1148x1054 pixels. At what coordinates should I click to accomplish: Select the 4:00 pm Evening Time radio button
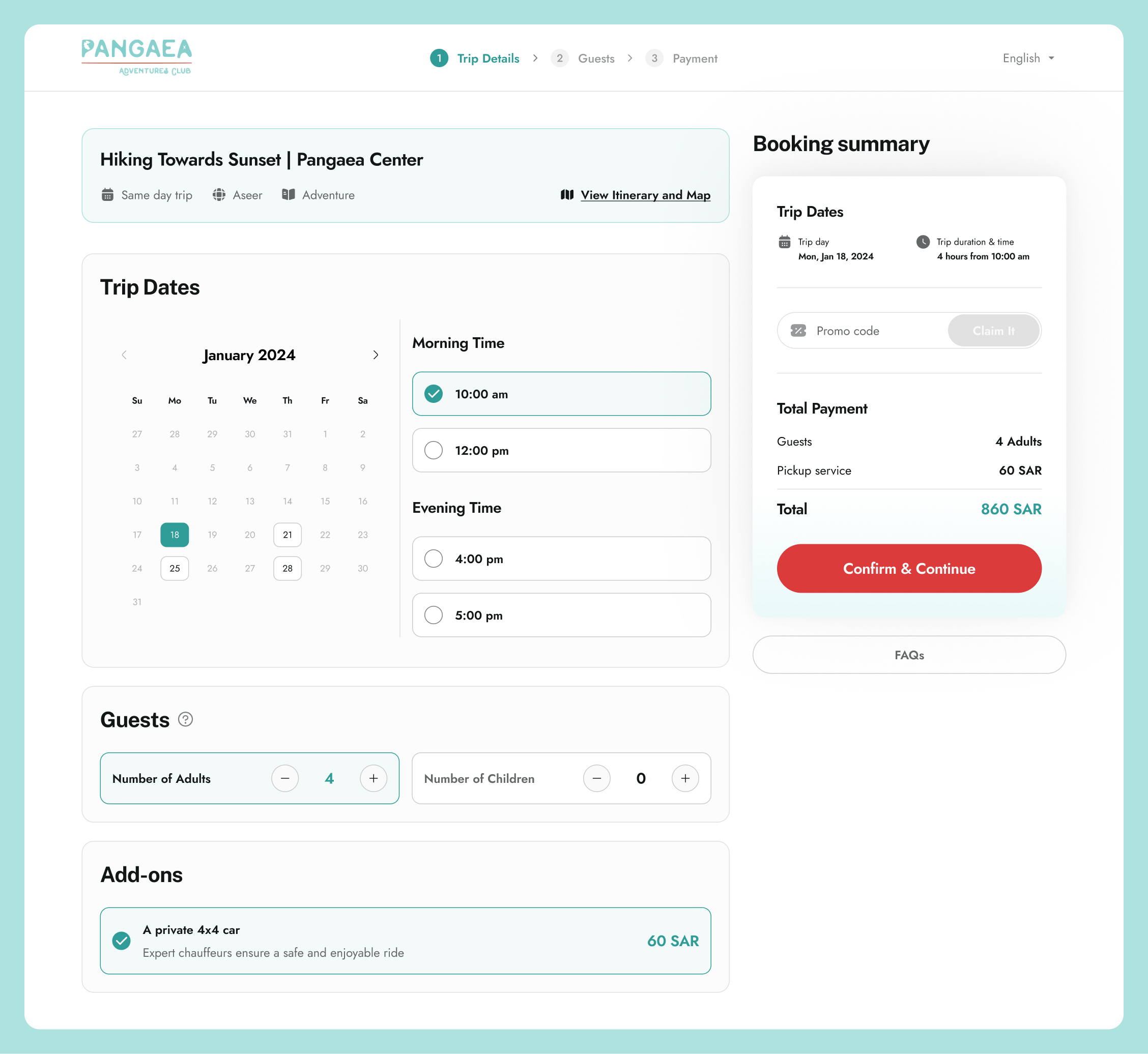tap(432, 558)
